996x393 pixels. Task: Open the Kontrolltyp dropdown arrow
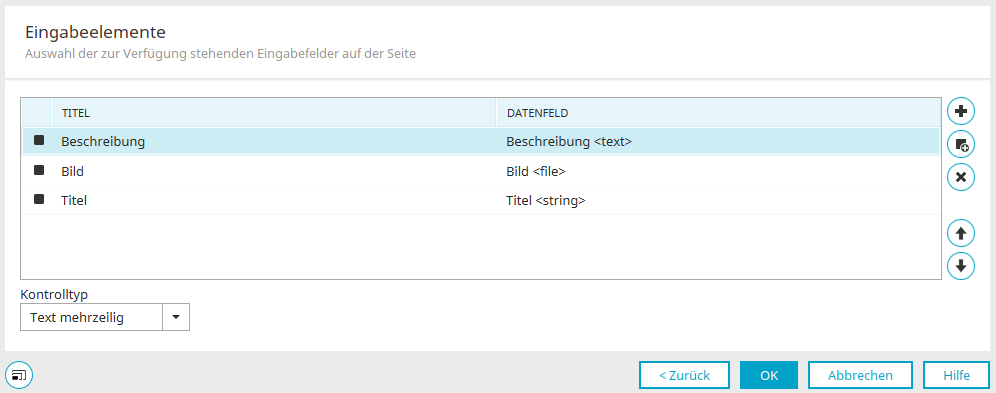[176, 317]
